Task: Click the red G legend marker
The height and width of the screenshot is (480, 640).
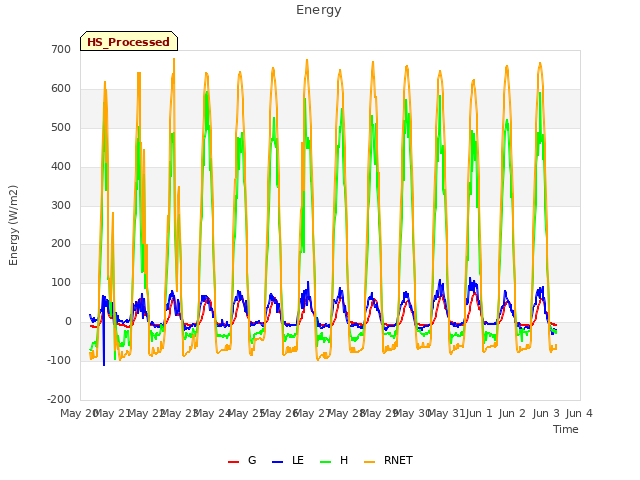Action: (233, 462)
